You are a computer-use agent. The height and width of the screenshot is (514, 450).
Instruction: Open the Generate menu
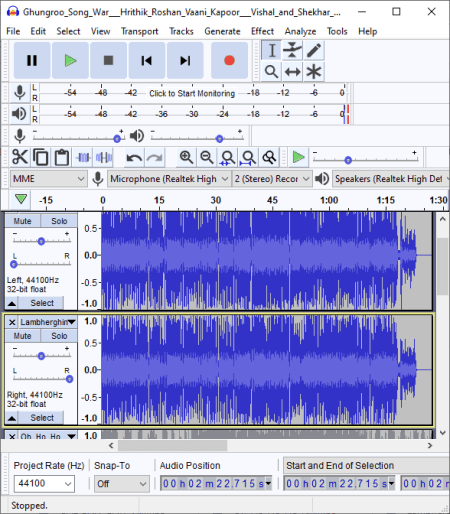pyautogui.click(x=222, y=31)
